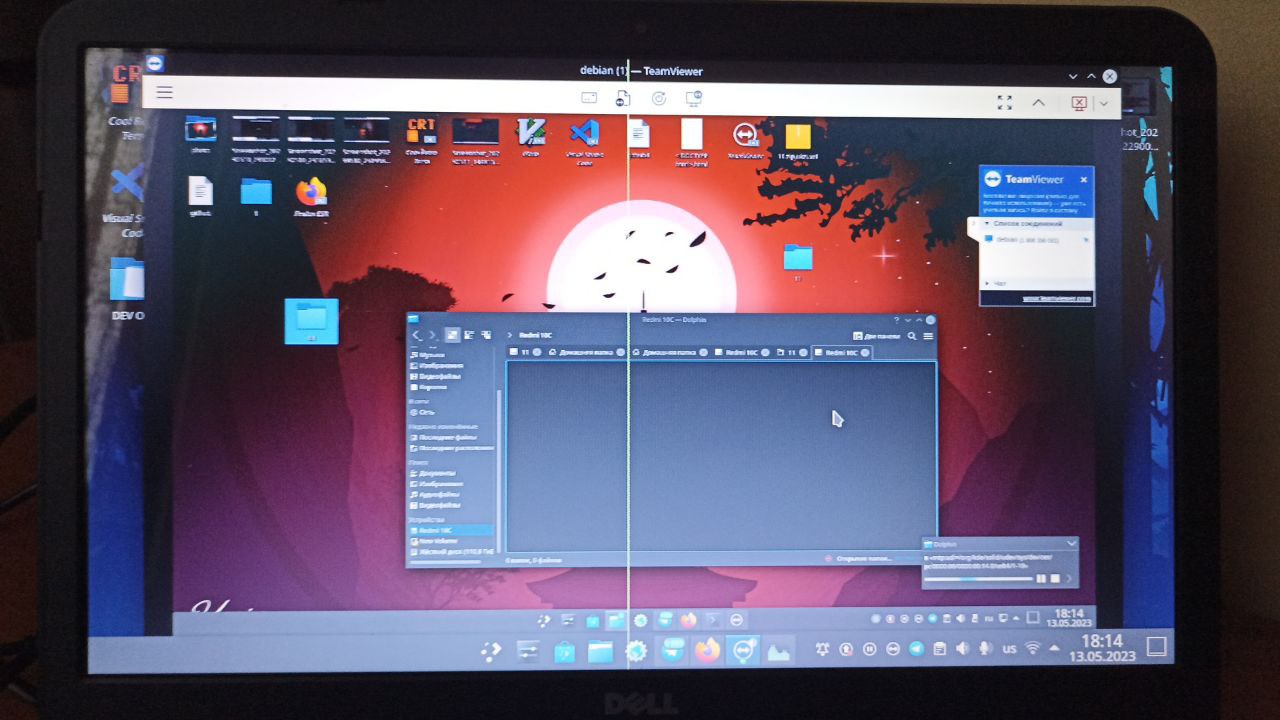
Task: Expand hidden icons arrow in the local tray
Action: click(x=1054, y=649)
